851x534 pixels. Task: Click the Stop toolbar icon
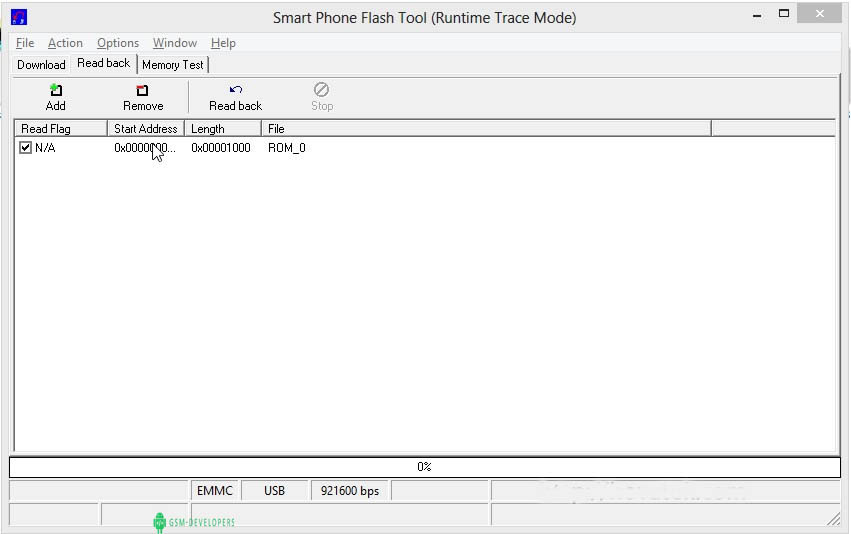pos(322,98)
